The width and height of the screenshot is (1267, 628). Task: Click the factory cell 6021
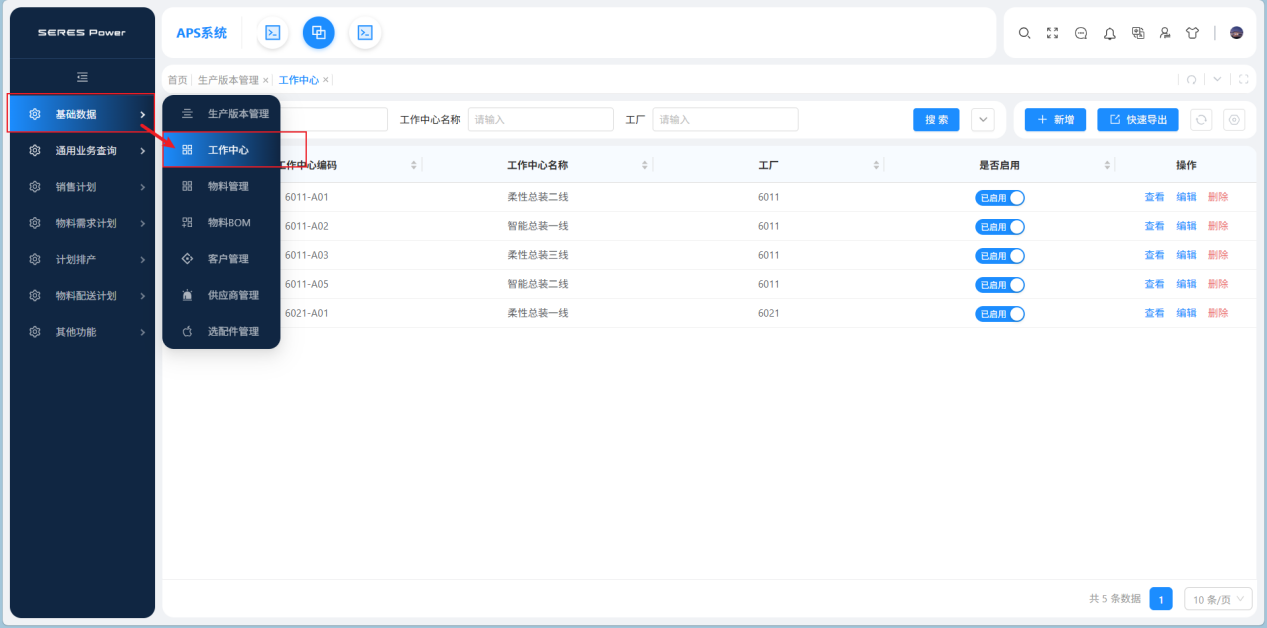tap(768, 314)
